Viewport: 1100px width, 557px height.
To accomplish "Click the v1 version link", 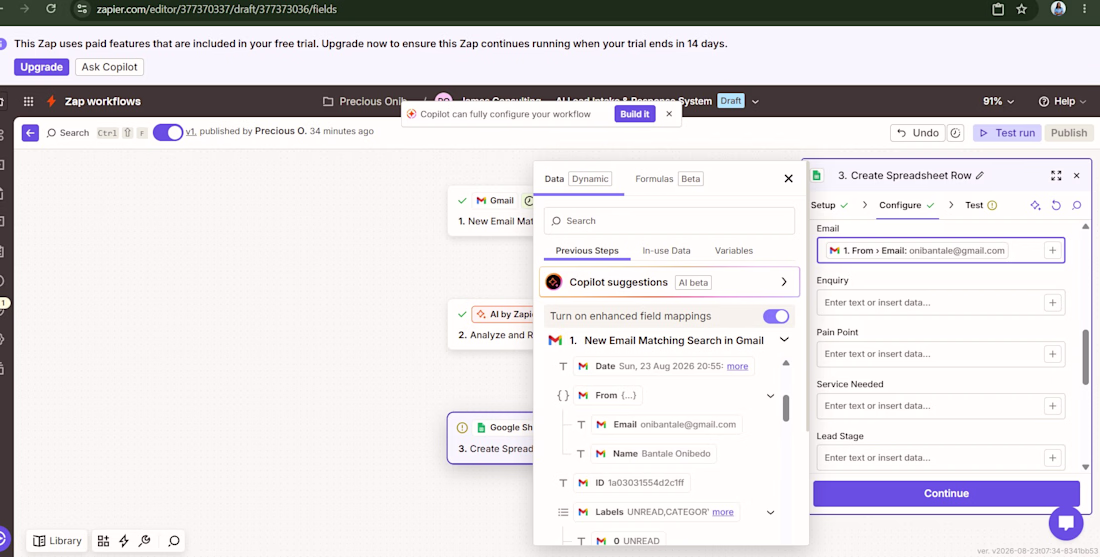I will 191,131.
